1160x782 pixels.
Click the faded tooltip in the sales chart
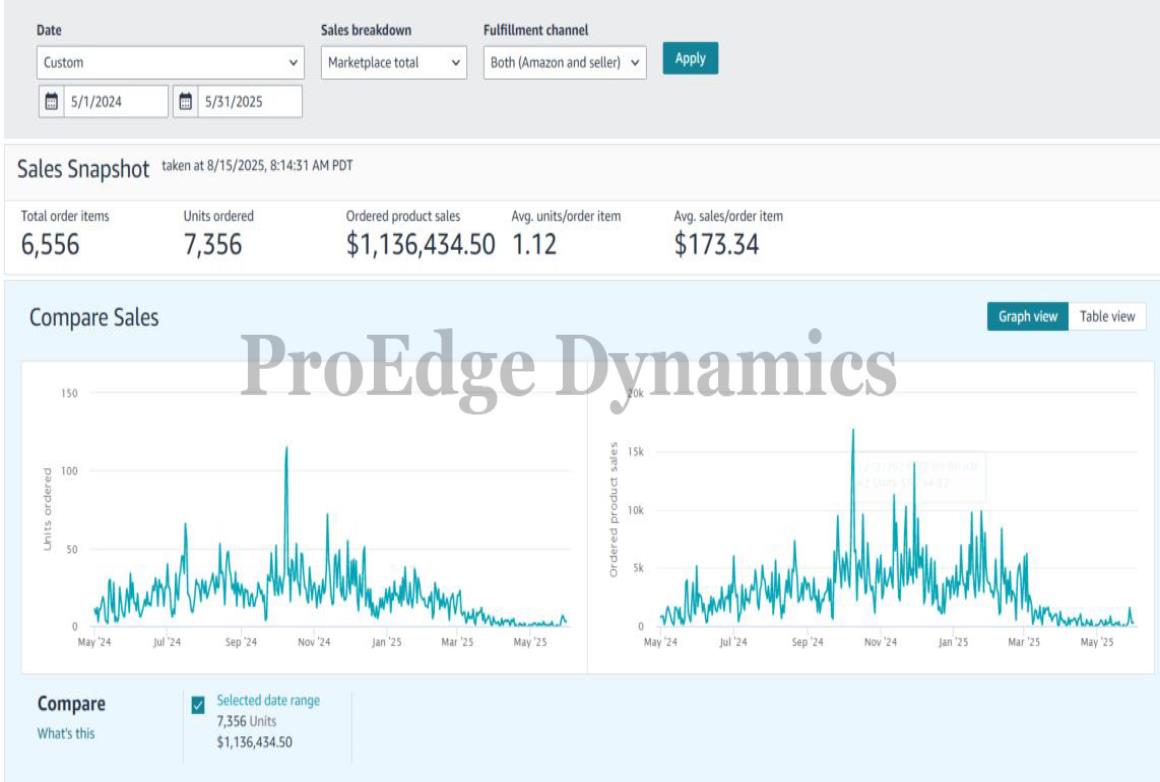918,476
